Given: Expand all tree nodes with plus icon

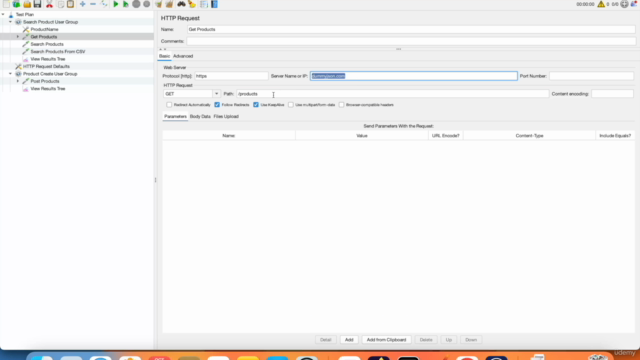Looking at the screenshot, I should 82,4.
